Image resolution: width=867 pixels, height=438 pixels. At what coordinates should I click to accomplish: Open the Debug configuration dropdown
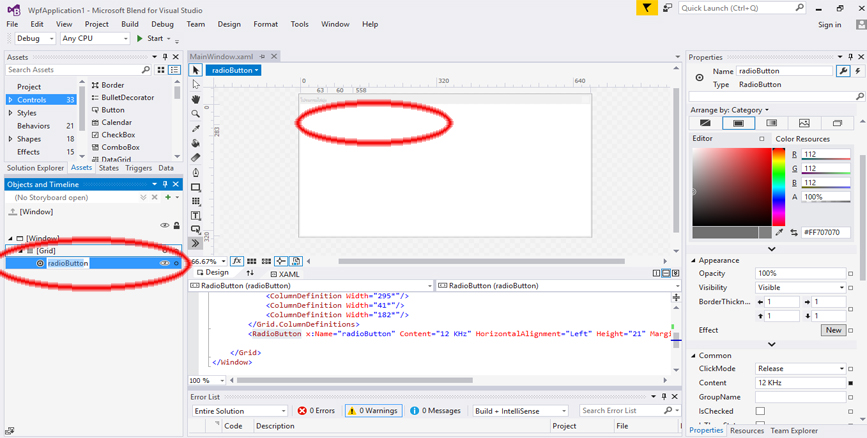[x=34, y=39]
